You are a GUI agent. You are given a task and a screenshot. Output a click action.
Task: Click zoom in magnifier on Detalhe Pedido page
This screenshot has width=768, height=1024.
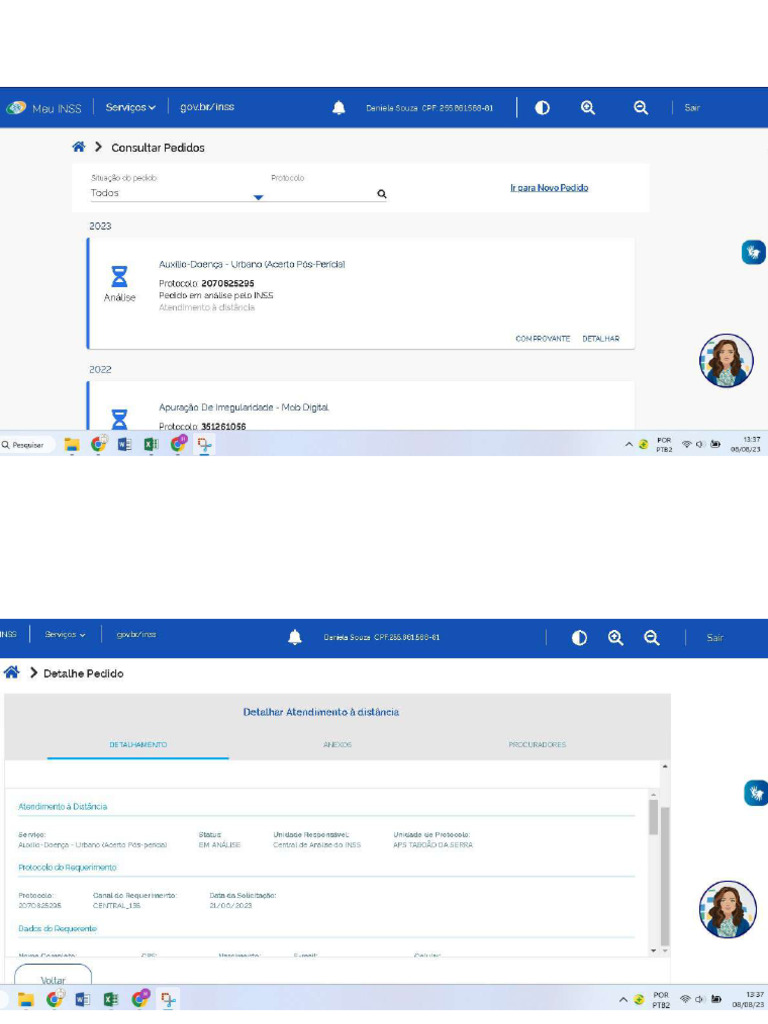(615, 638)
